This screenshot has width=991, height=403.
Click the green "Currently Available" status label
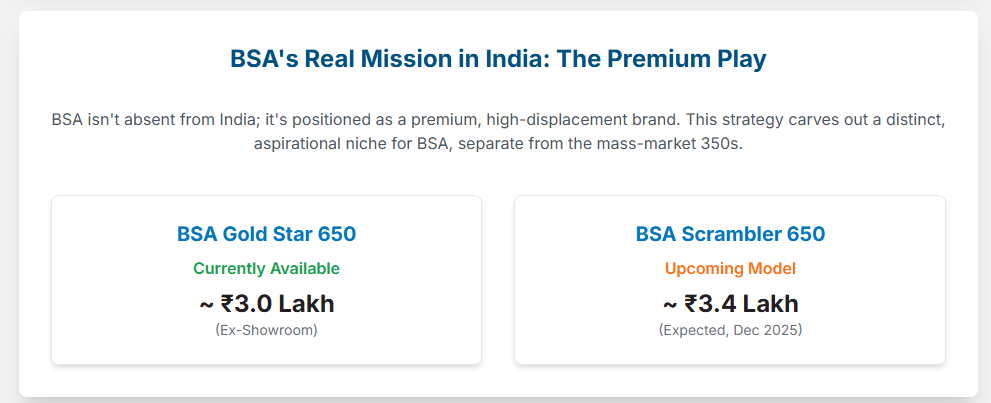point(266,268)
